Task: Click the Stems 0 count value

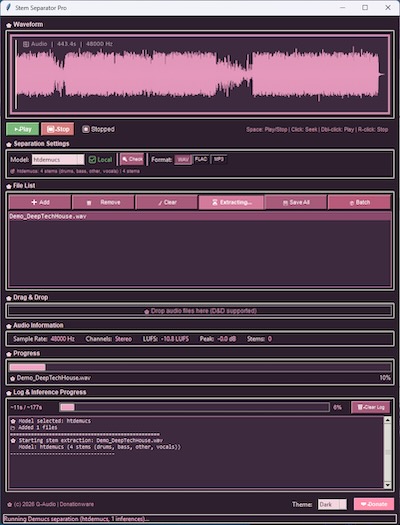Action: click(x=270, y=339)
